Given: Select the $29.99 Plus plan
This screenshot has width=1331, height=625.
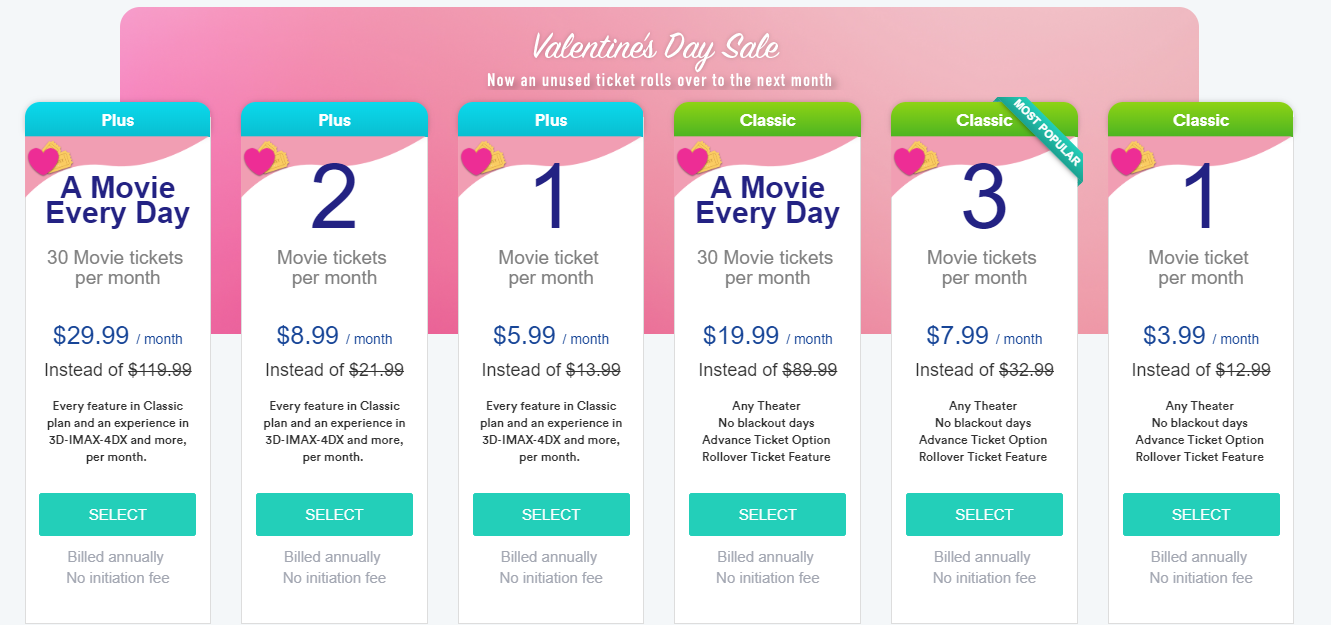Looking at the screenshot, I should [118, 514].
